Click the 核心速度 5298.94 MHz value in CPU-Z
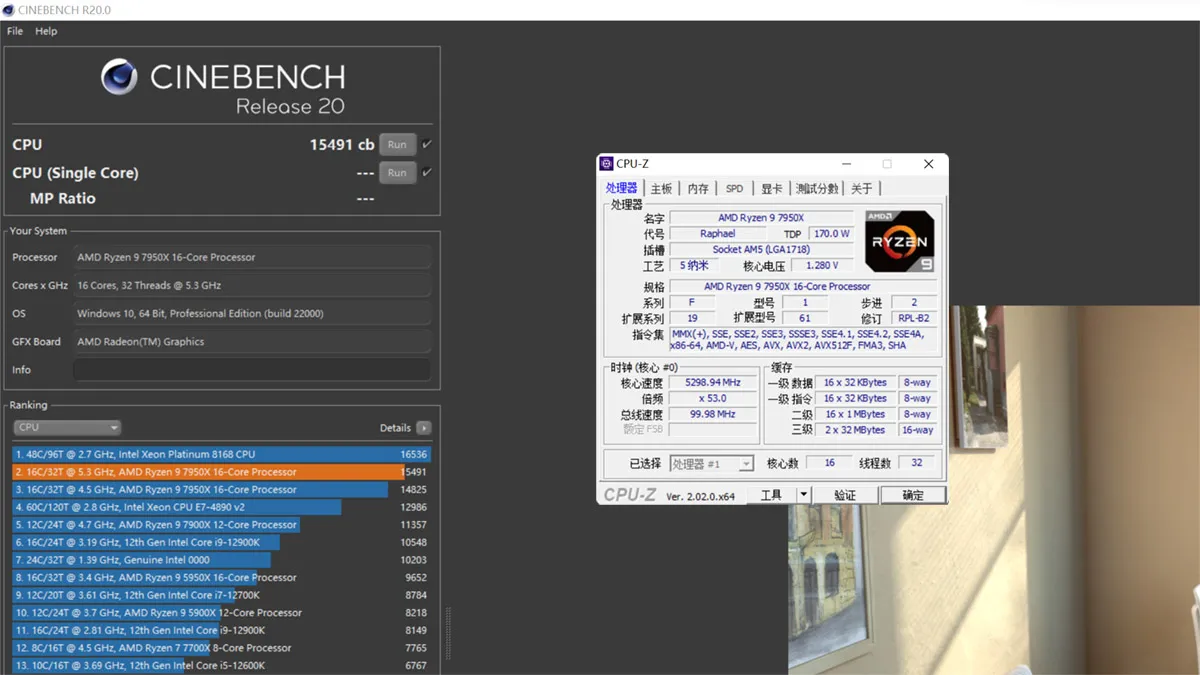 point(713,383)
